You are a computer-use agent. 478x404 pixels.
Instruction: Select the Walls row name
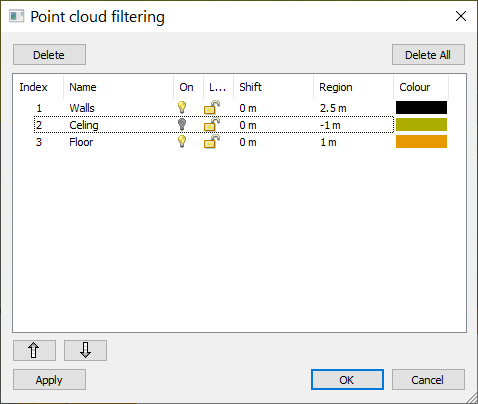coord(82,108)
